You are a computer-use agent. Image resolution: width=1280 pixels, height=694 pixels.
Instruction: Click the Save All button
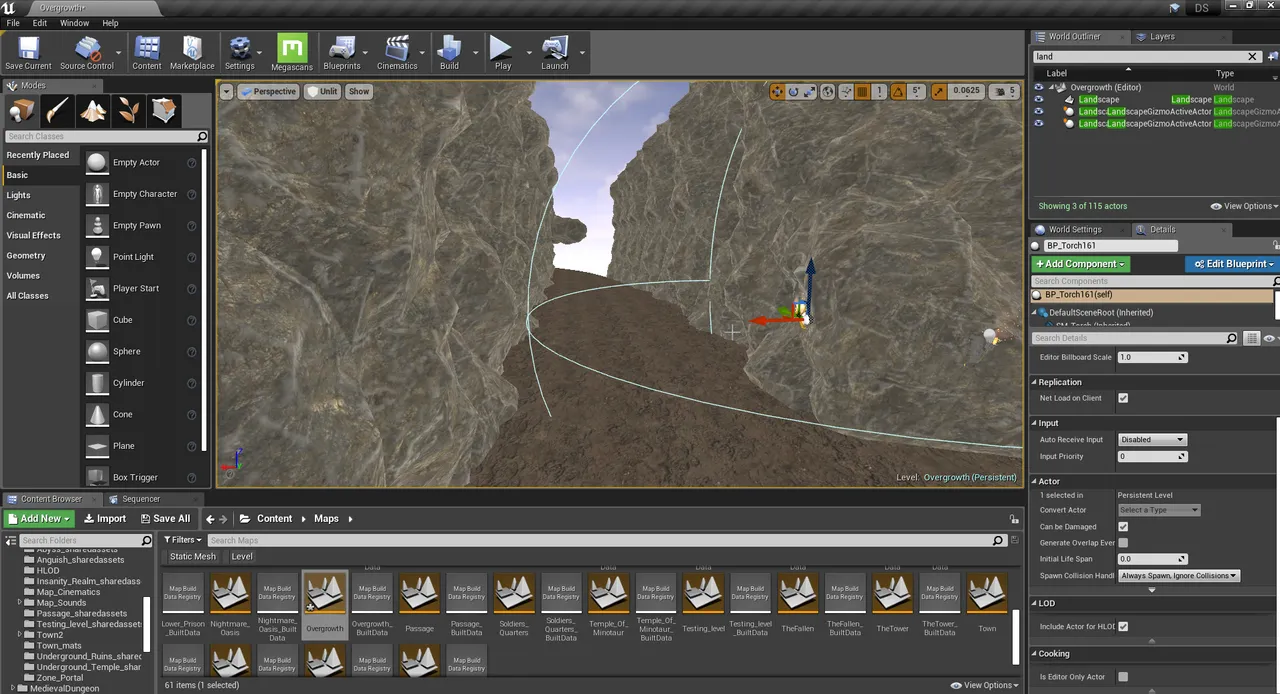click(165, 519)
